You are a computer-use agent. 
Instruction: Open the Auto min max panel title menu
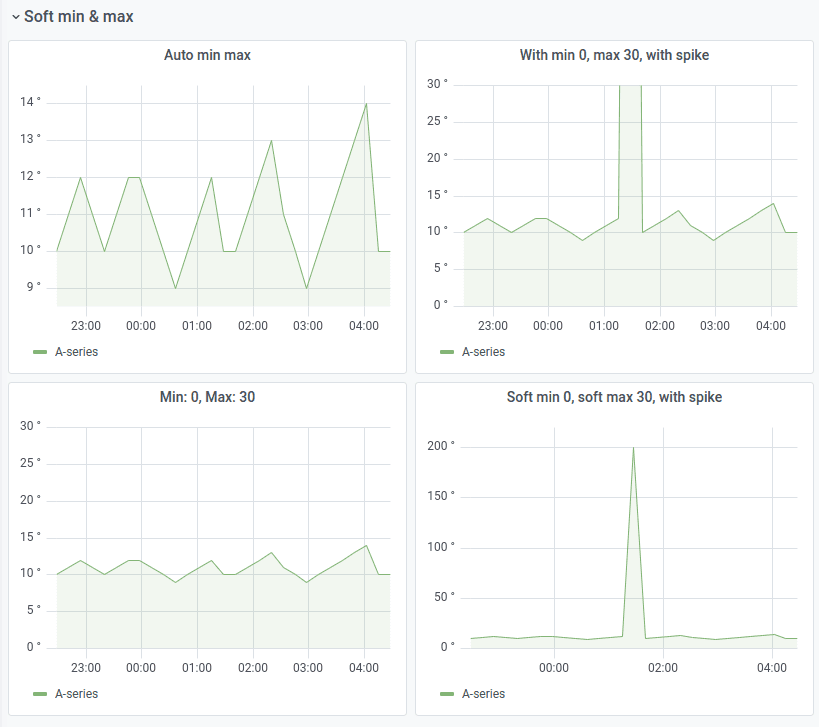coord(207,55)
